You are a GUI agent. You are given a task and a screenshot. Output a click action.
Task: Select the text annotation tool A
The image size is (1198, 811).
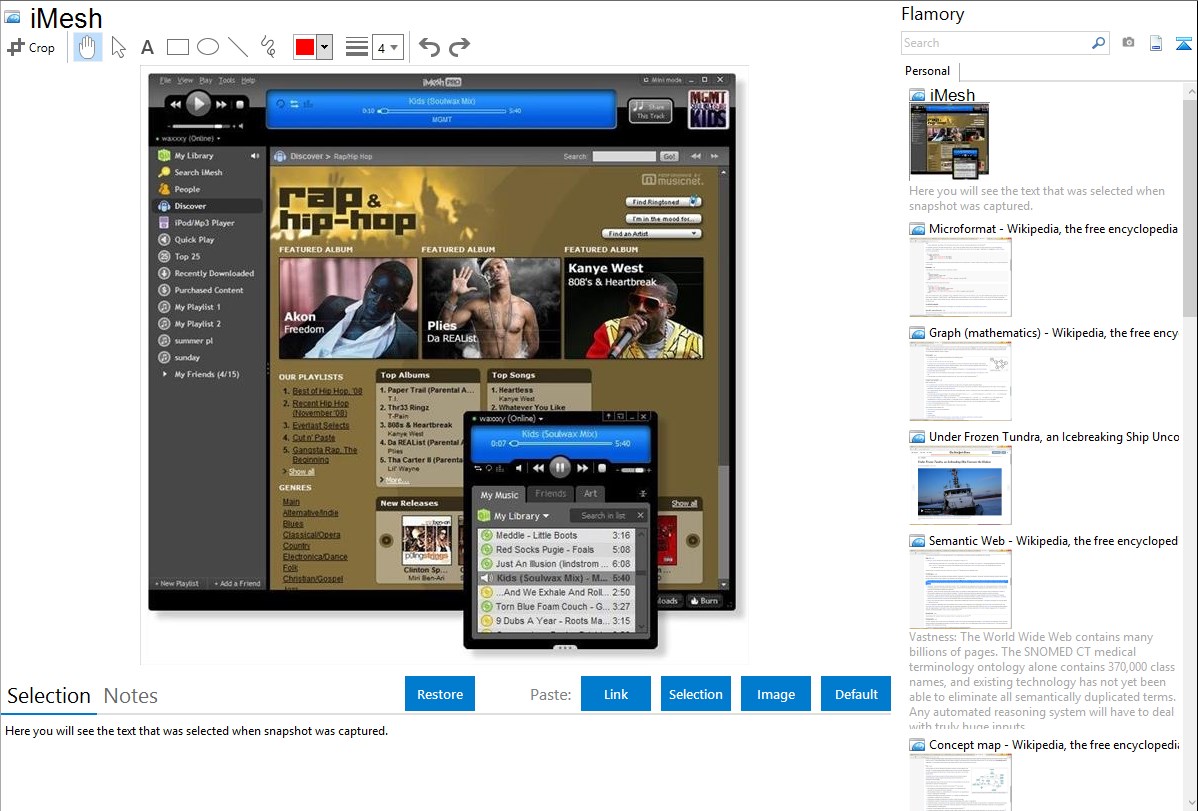[147, 47]
